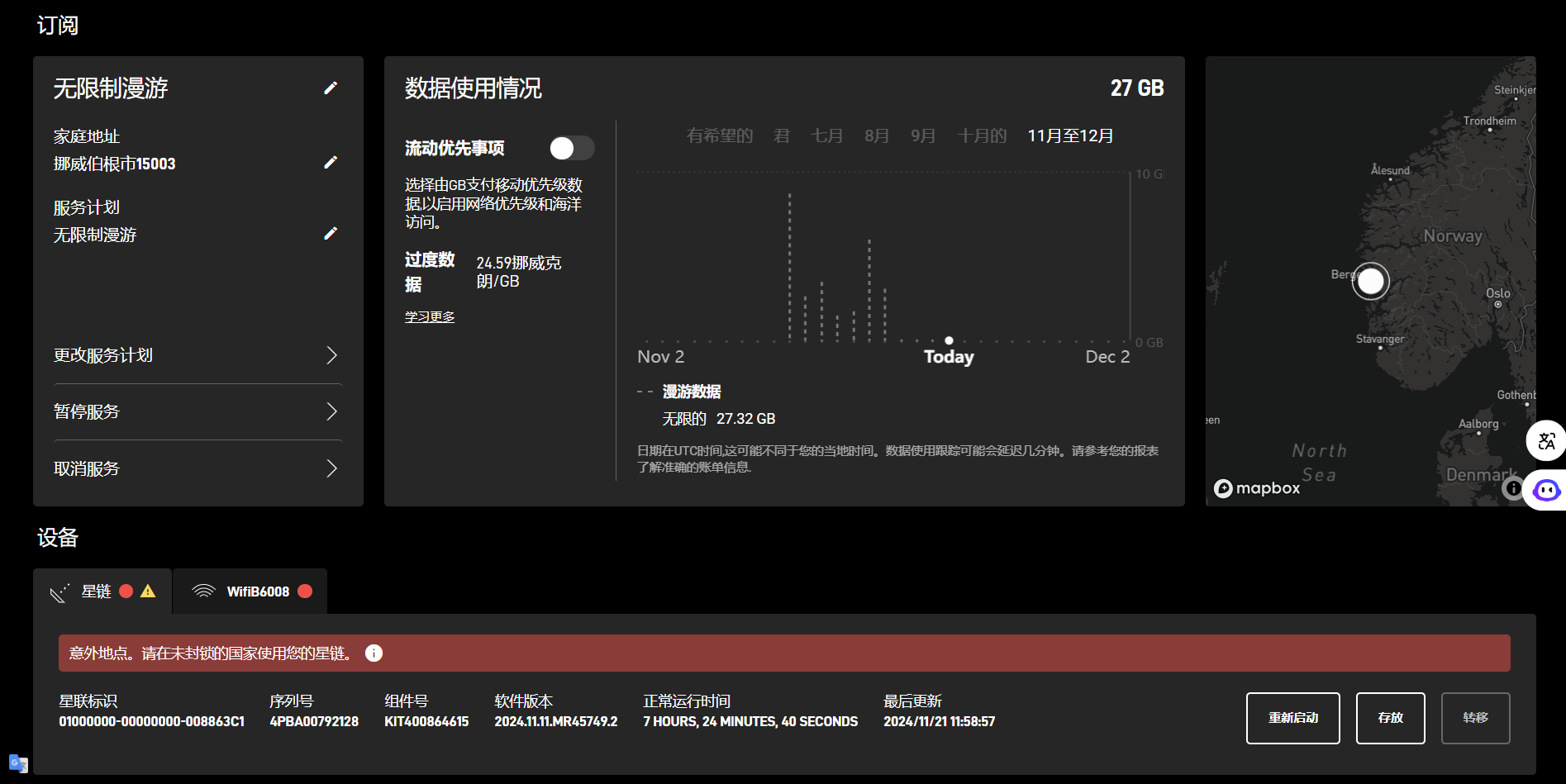Click the 重新启动 button

point(1293,718)
